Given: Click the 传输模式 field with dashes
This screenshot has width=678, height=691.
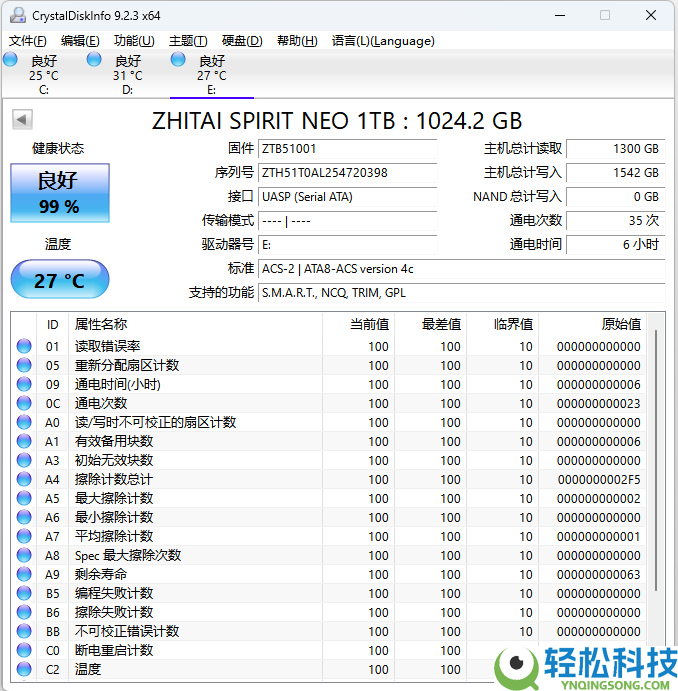Looking at the screenshot, I should (348, 221).
